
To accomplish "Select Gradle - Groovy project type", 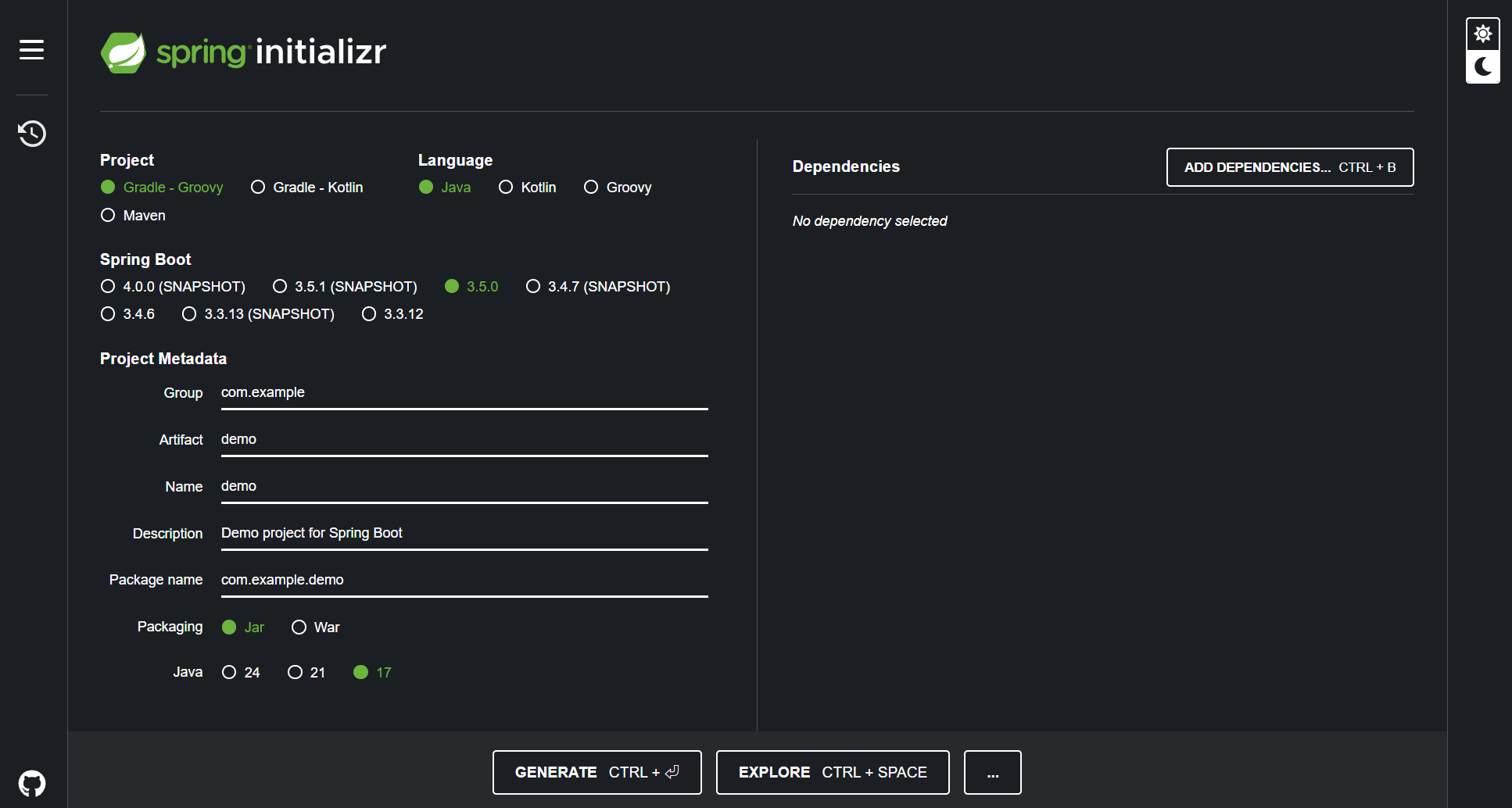I will tap(162, 188).
